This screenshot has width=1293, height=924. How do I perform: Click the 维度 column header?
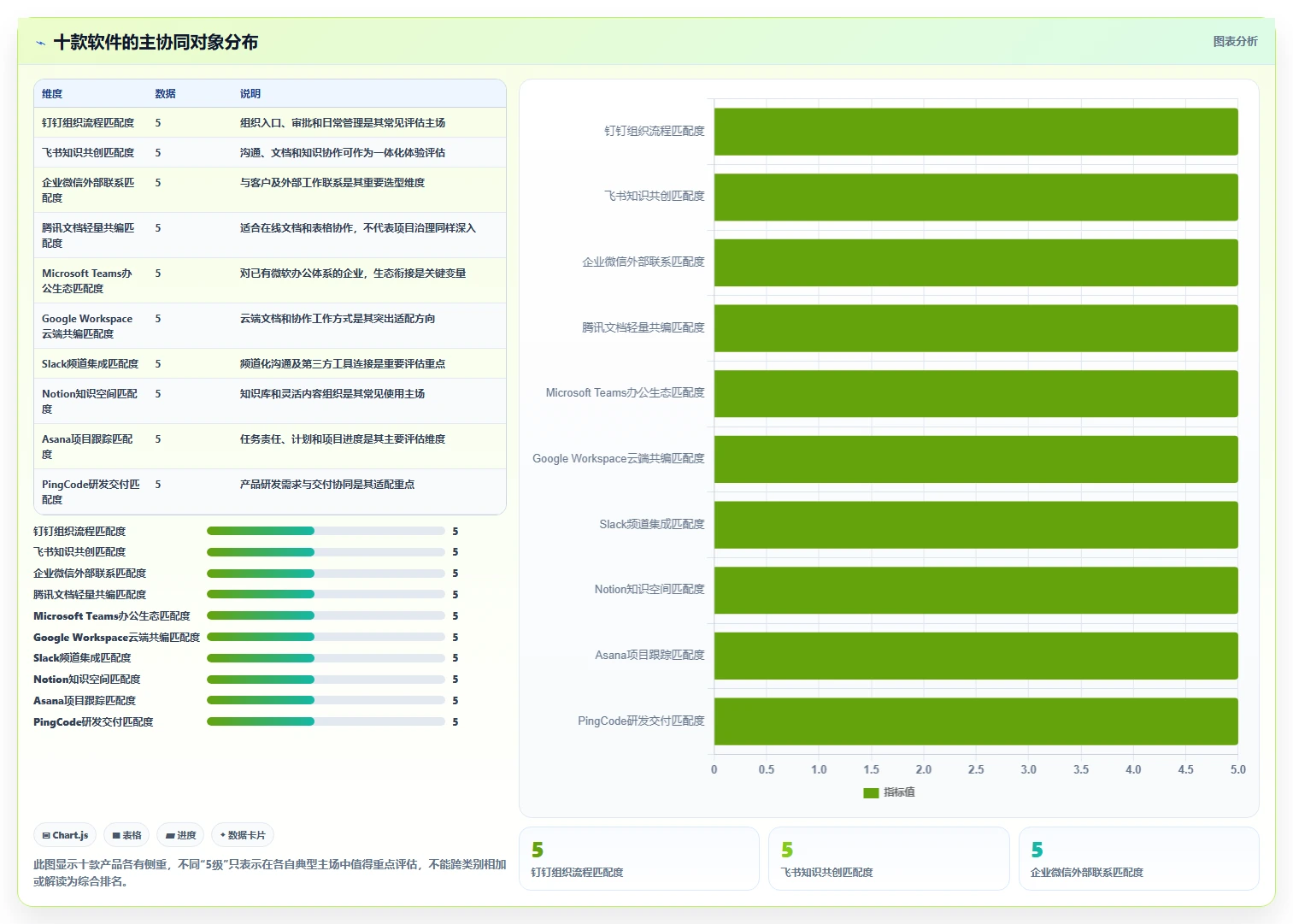coord(52,94)
